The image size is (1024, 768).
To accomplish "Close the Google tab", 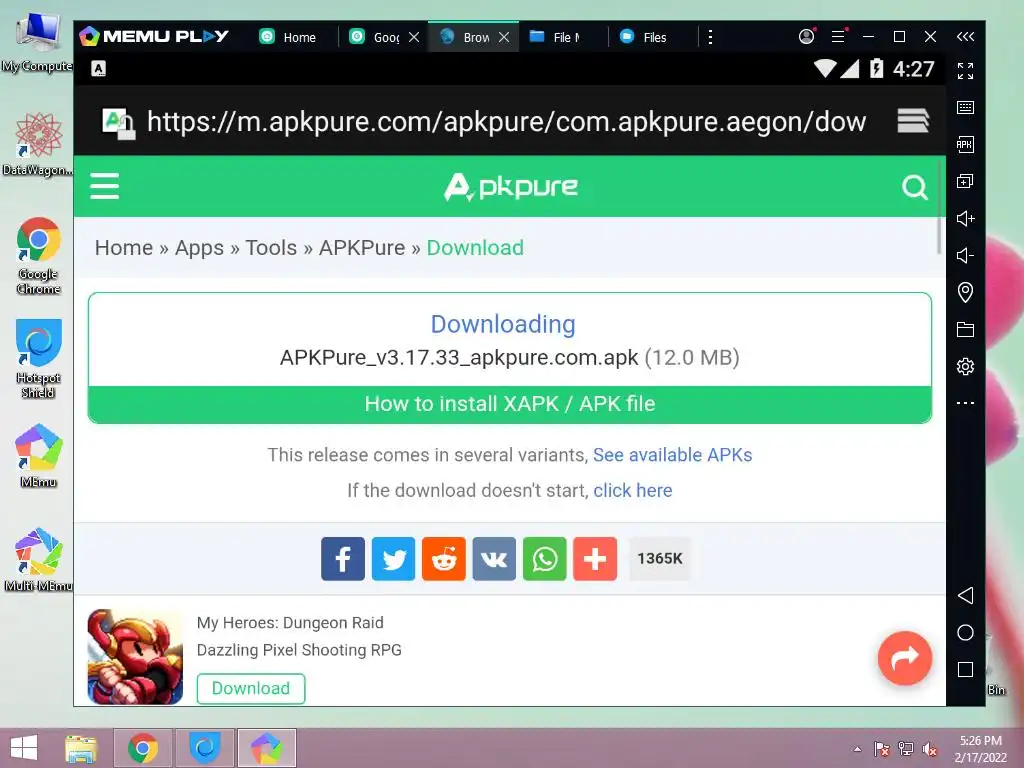I will [x=414, y=37].
